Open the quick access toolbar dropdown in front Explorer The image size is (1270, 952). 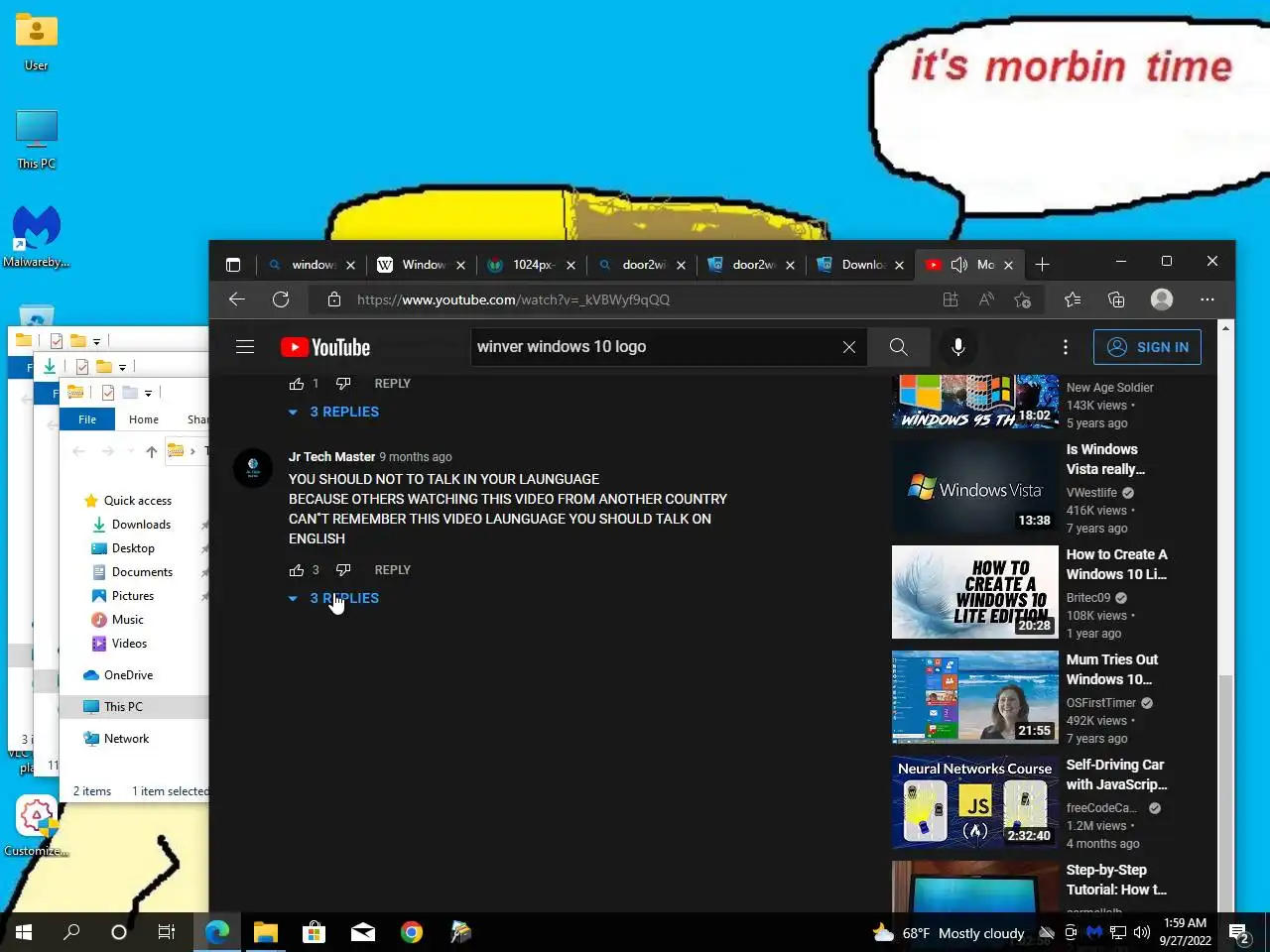pyautogui.click(x=149, y=393)
